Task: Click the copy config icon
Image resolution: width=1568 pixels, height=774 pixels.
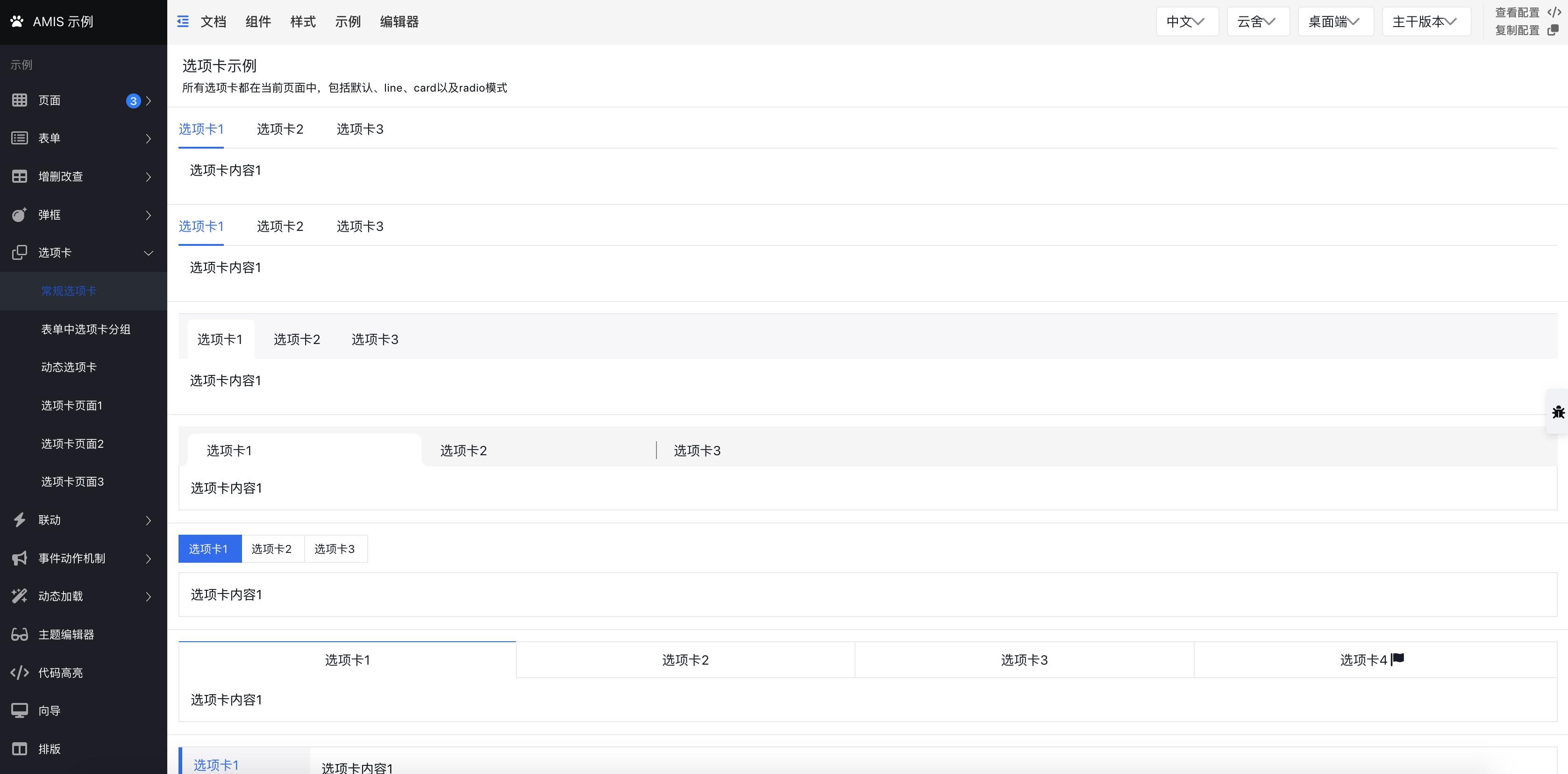Action: (x=1553, y=30)
